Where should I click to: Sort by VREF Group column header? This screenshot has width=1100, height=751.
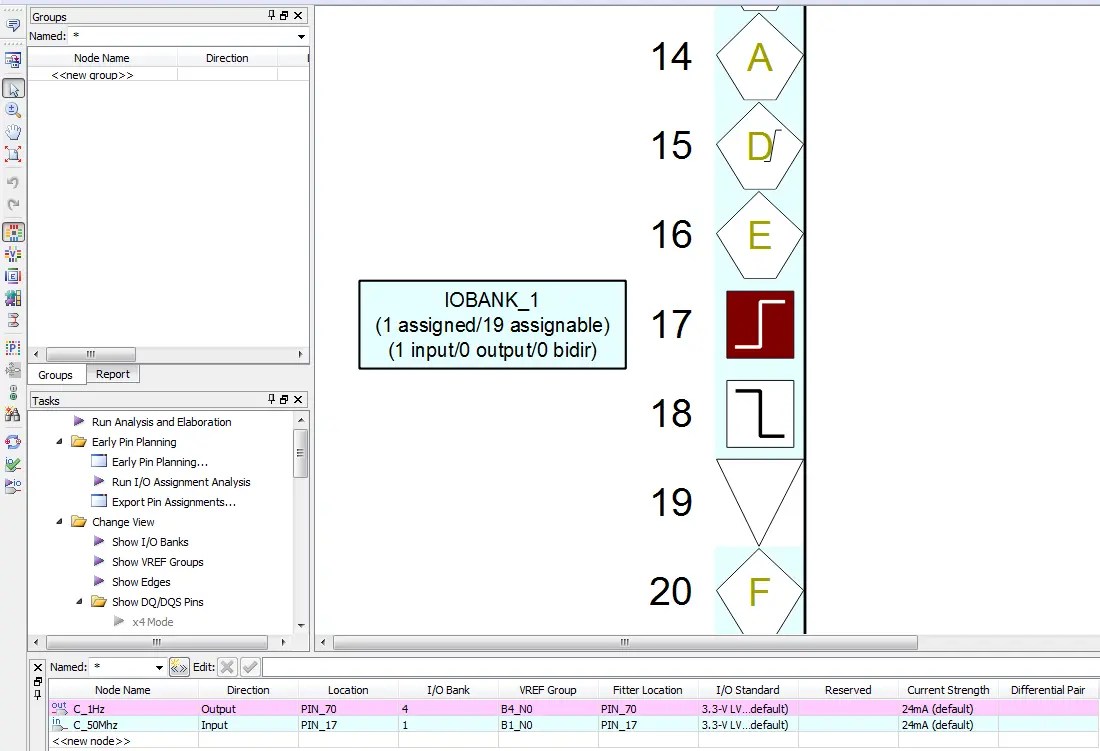pos(548,690)
